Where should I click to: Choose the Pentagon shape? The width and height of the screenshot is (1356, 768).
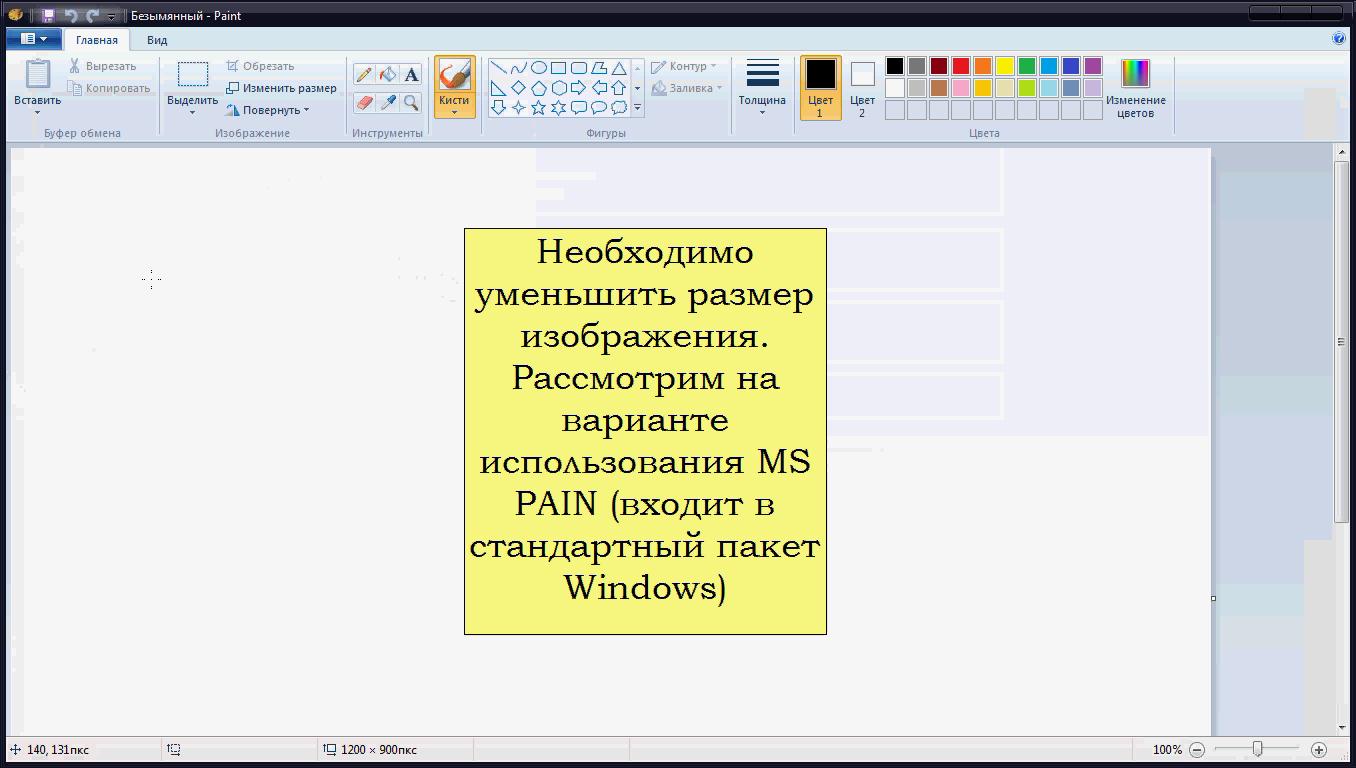coord(538,88)
